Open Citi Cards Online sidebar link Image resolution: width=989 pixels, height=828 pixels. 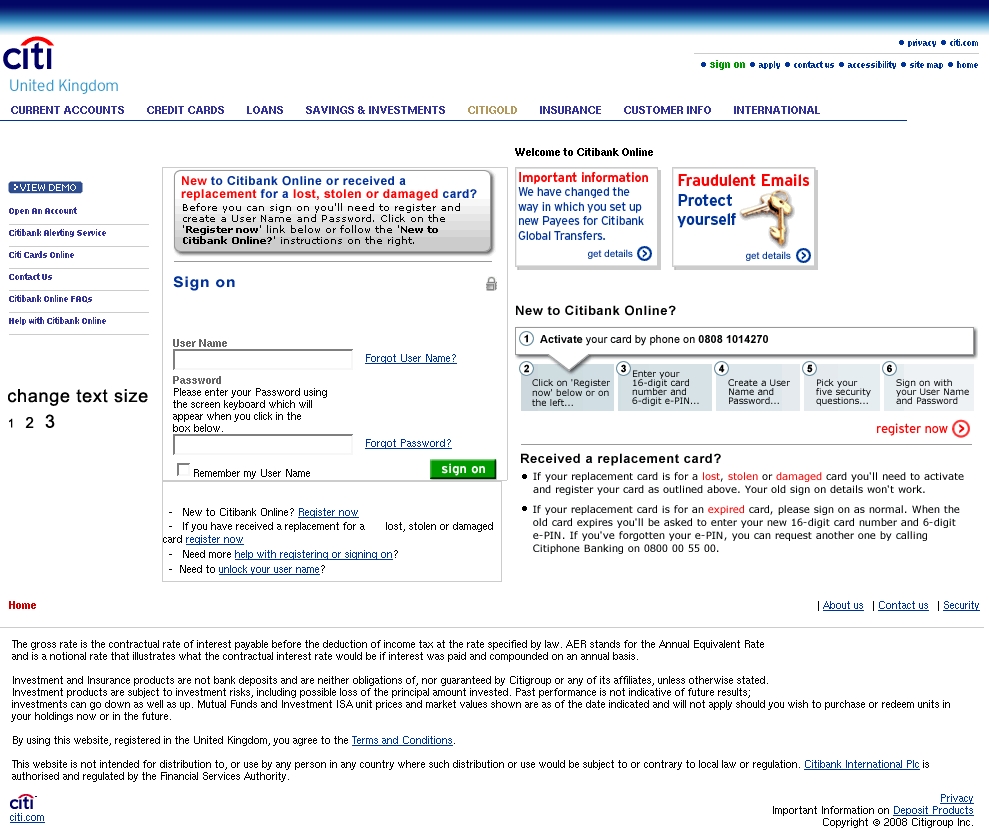point(42,255)
